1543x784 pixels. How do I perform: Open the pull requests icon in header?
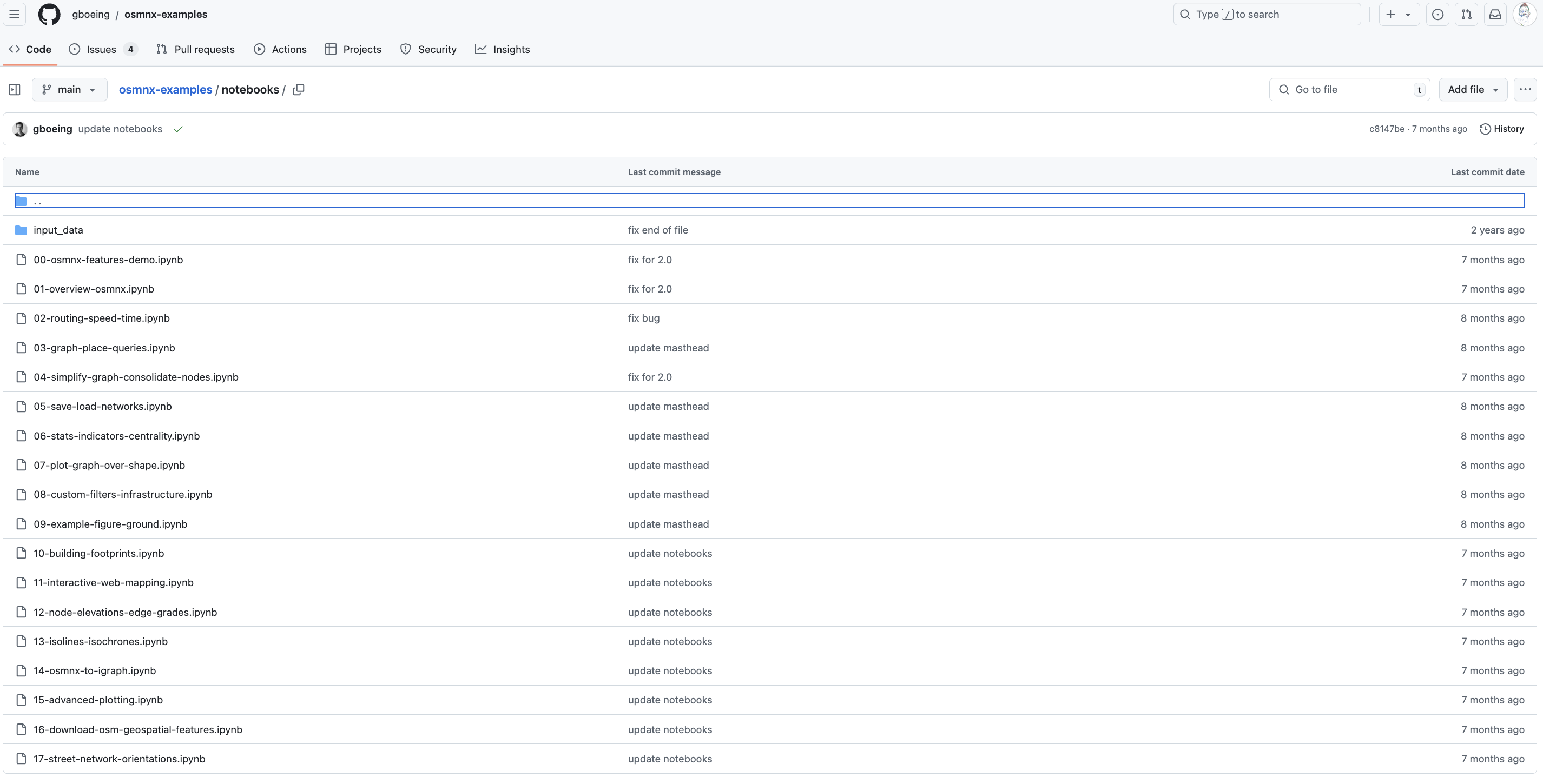[x=1466, y=15]
